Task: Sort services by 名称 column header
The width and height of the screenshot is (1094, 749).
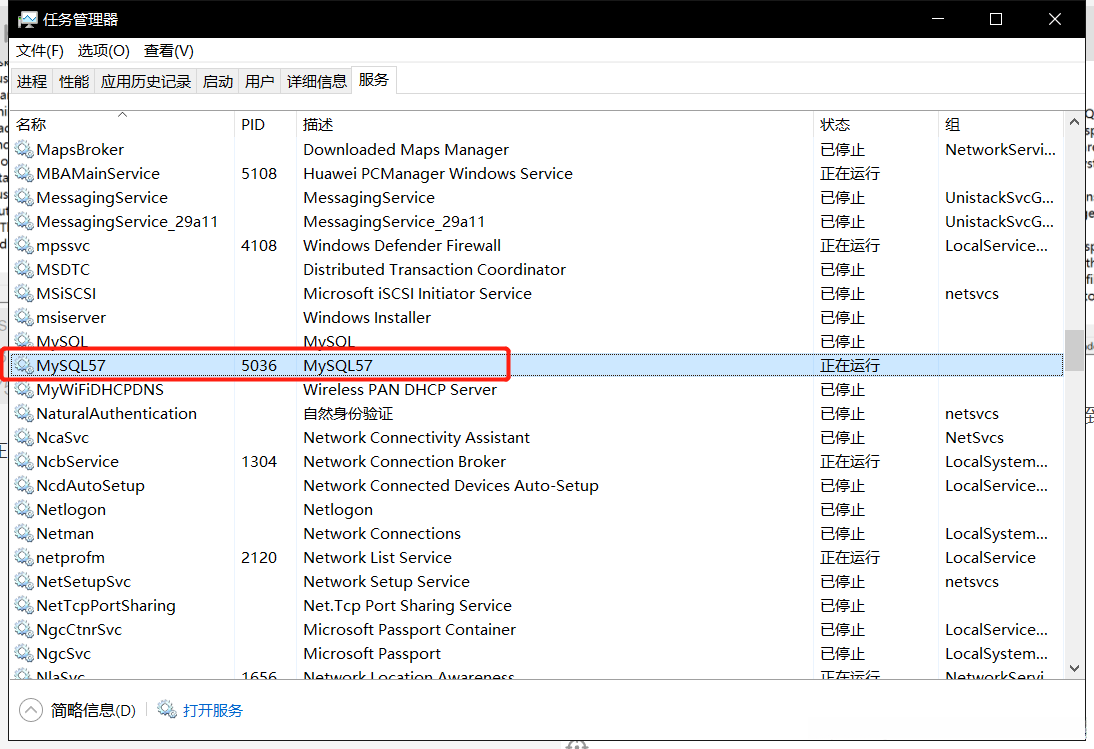Action: (122, 123)
